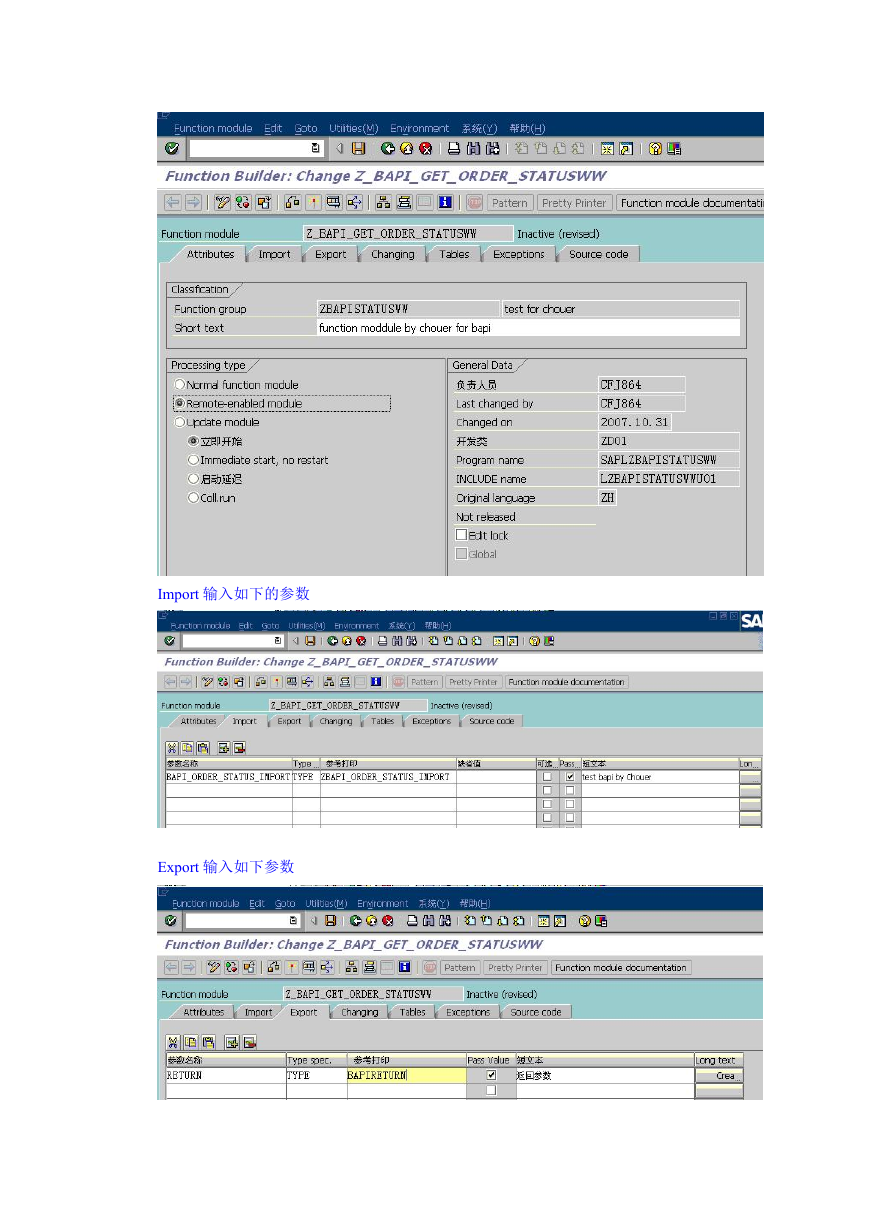
Task: Open the command field dropdown in the top Attributes screenshot
Action: (316, 148)
